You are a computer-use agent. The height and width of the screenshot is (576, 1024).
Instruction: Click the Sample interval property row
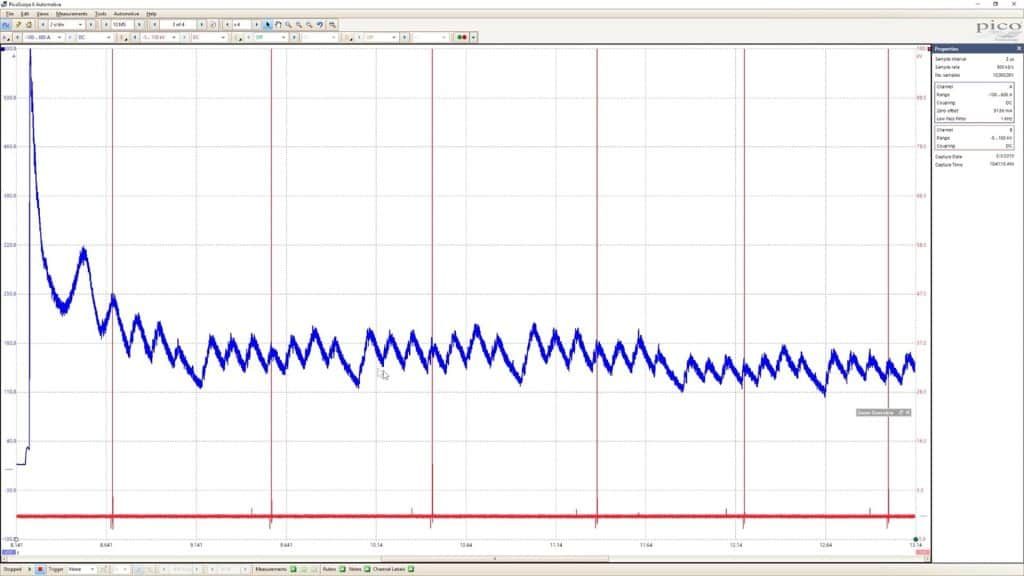point(974,59)
